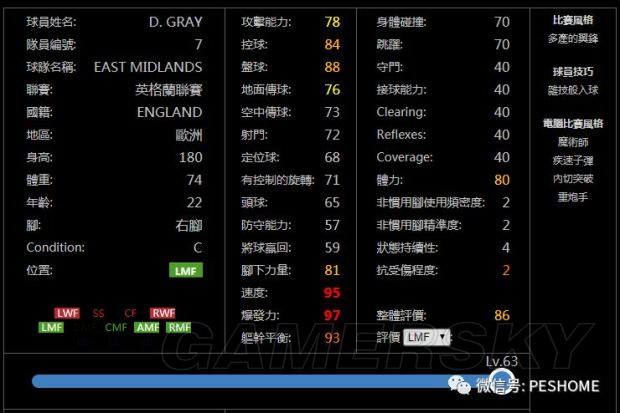The image size is (620, 413).
Task: Click the green LMF badge in the bottom position grid
Action: (51, 327)
